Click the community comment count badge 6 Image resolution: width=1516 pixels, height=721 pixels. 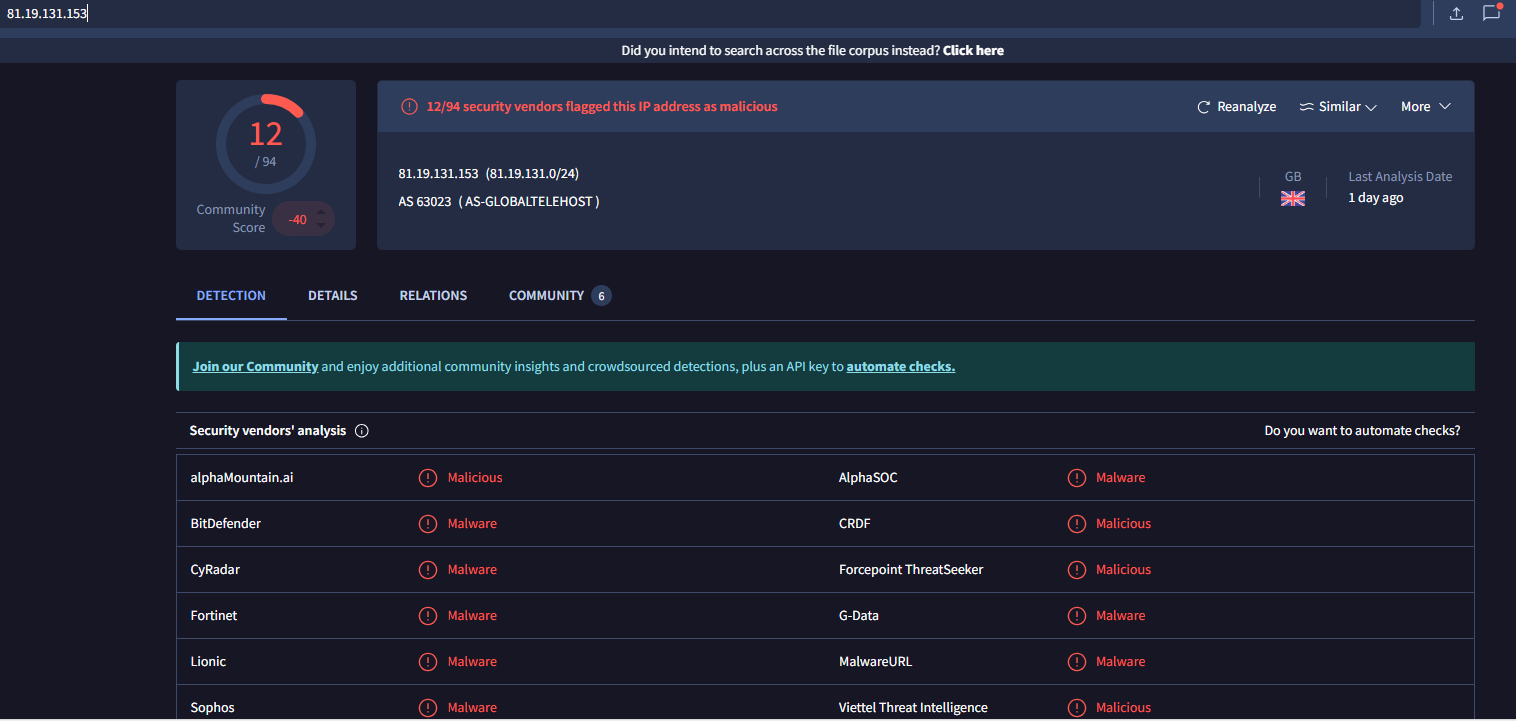coord(601,296)
